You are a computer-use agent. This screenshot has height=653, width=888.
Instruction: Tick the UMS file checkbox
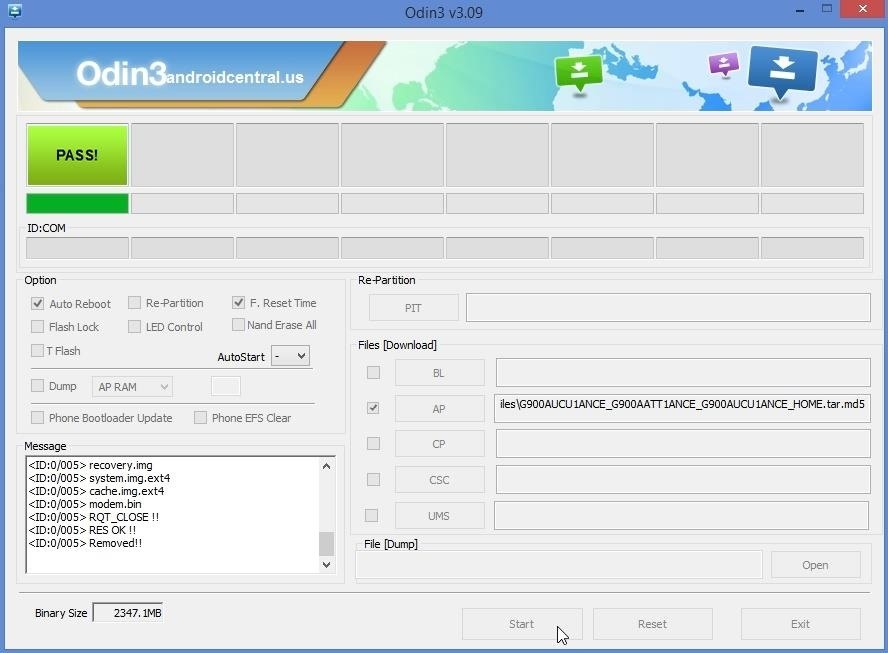click(x=372, y=515)
